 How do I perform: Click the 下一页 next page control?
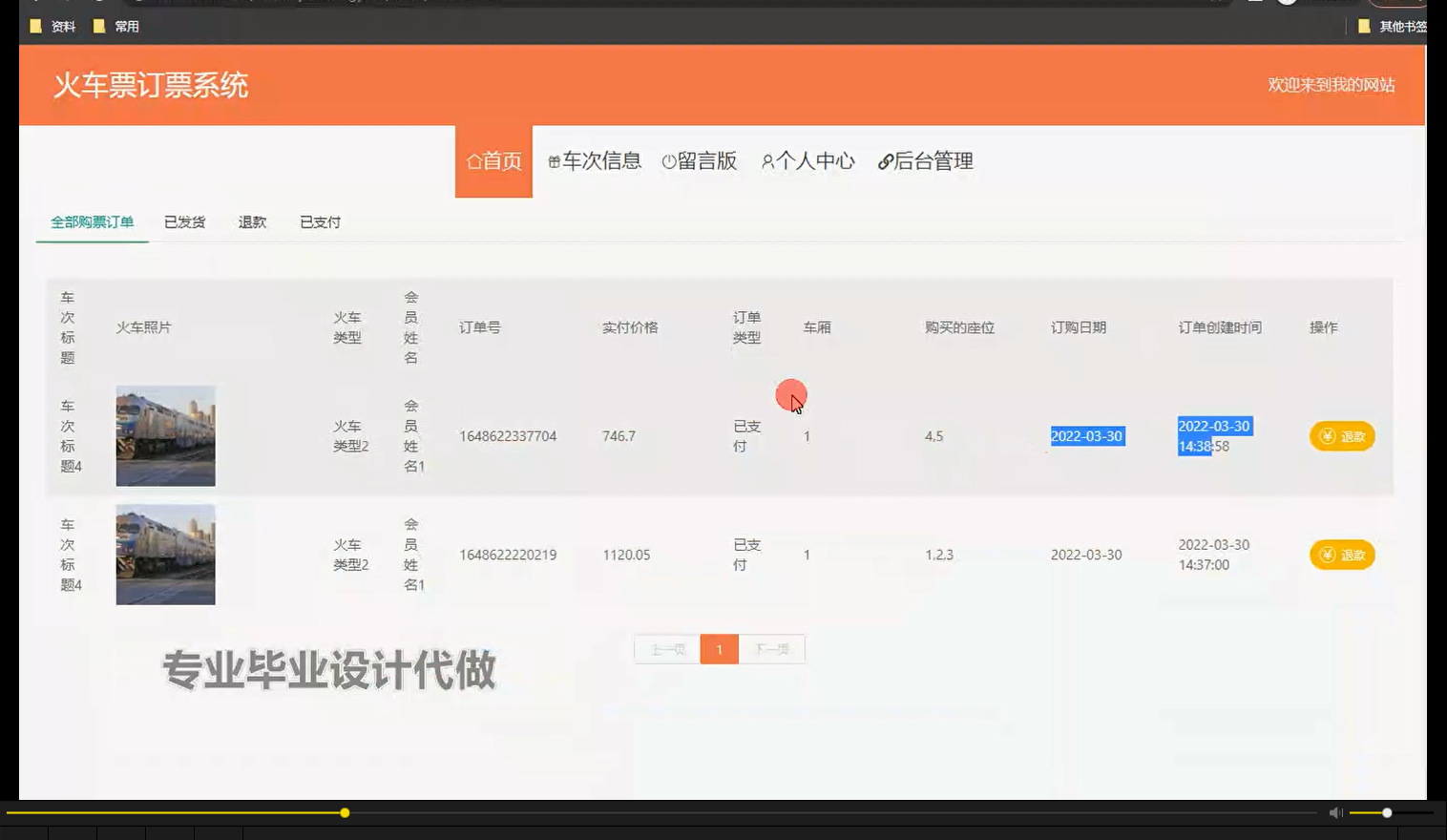click(x=772, y=648)
